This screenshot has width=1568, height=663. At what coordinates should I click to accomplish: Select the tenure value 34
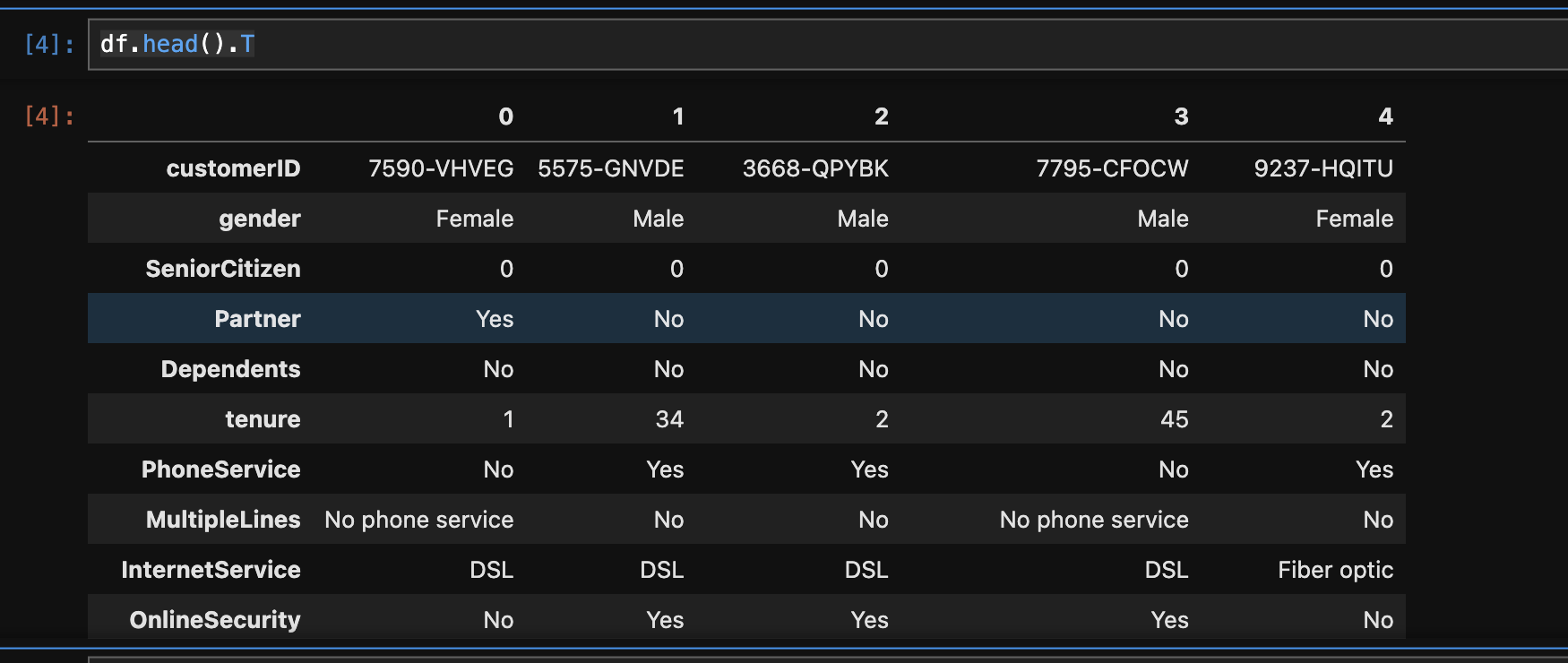669,419
